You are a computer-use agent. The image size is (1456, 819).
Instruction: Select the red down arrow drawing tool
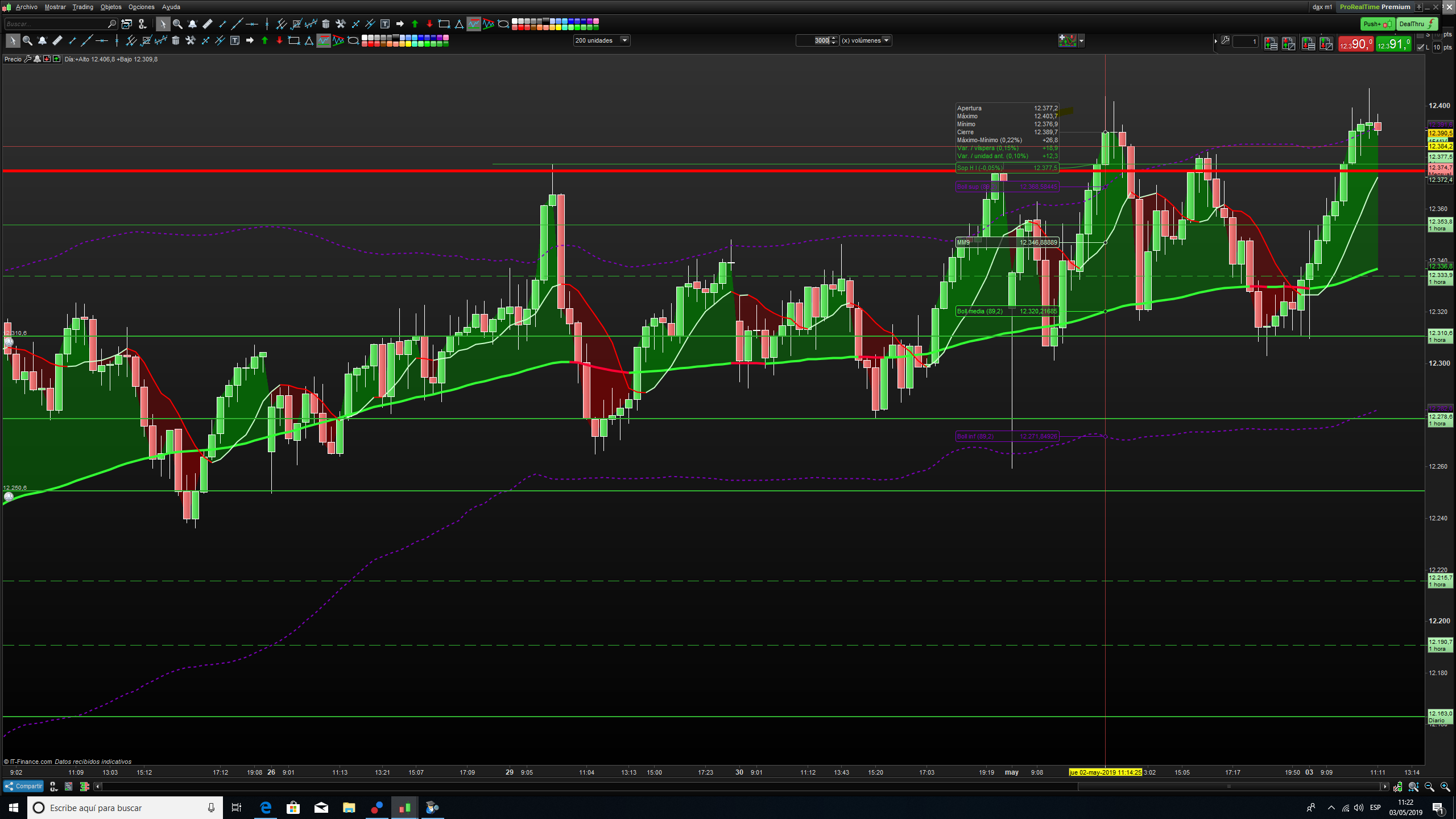[279, 40]
